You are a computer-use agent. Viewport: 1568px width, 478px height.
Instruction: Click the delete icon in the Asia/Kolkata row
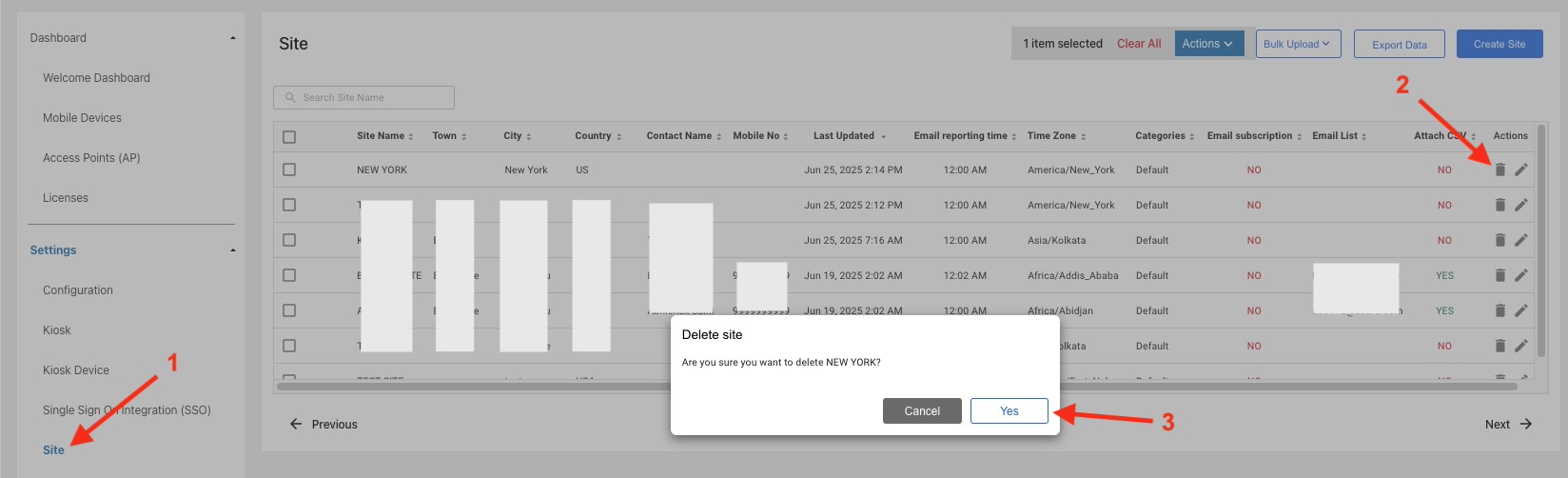coord(1499,240)
